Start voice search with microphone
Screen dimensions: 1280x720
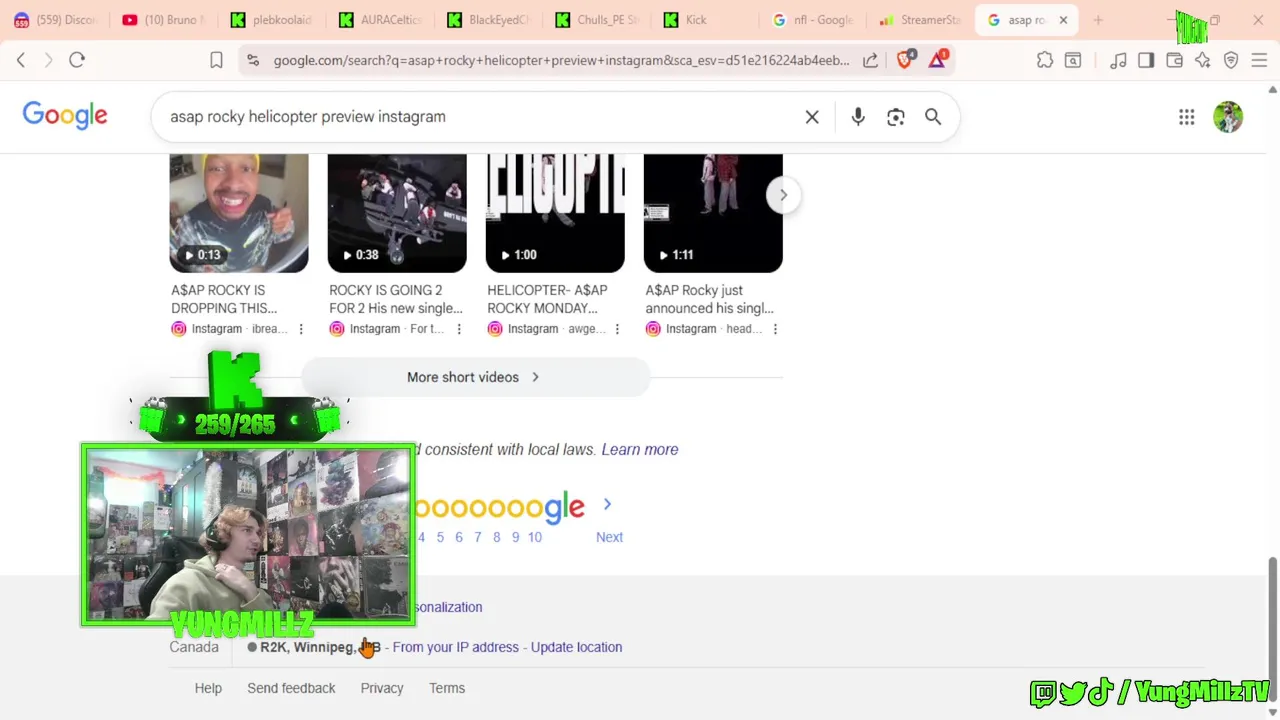pyautogui.click(x=858, y=117)
